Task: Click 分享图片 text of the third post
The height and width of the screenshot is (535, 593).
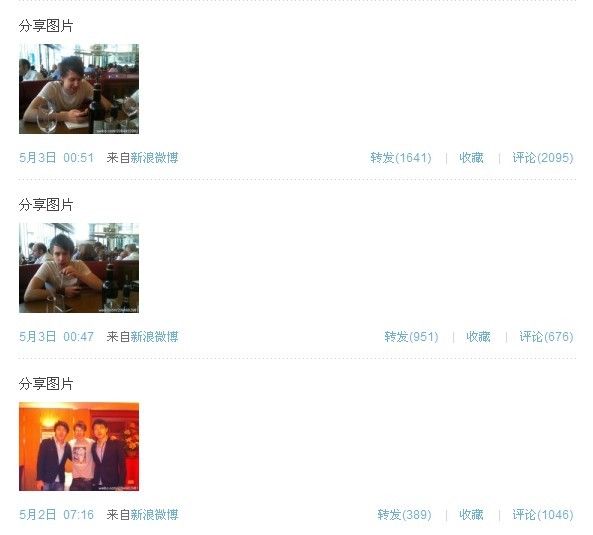Action: tap(46, 384)
